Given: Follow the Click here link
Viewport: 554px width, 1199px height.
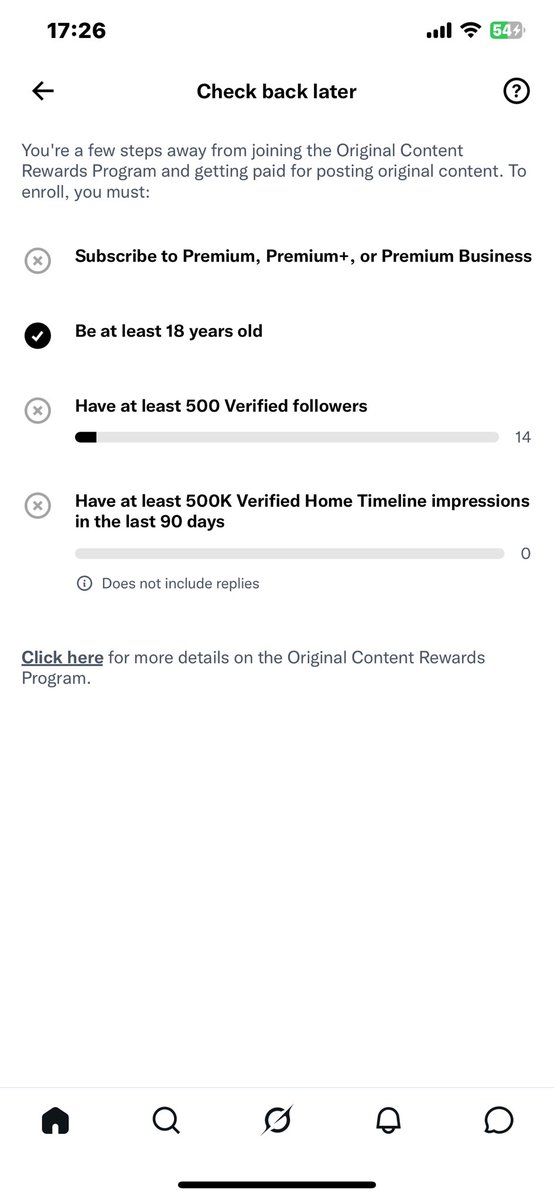Looking at the screenshot, I should tap(62, 657).
